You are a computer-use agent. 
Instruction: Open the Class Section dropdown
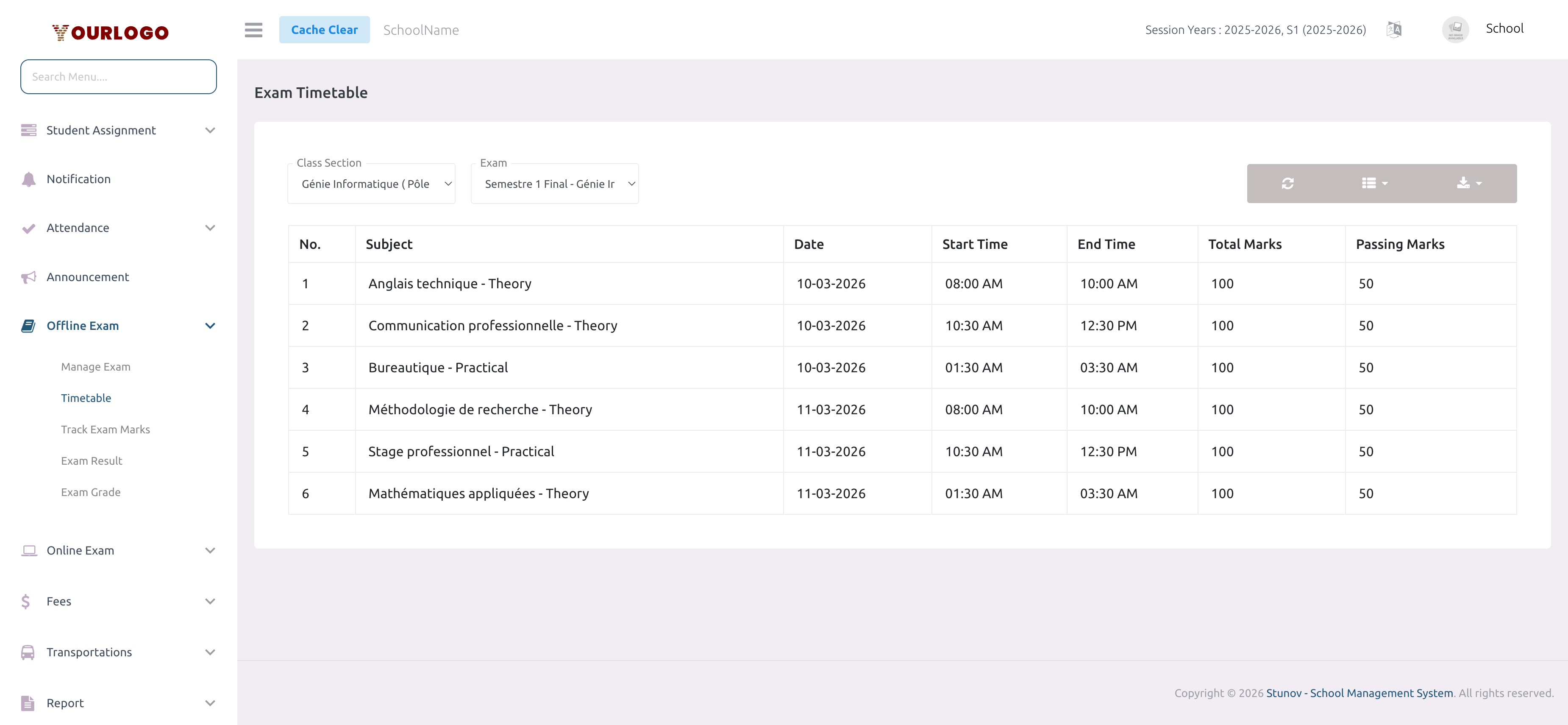click(x=371, y=183)
